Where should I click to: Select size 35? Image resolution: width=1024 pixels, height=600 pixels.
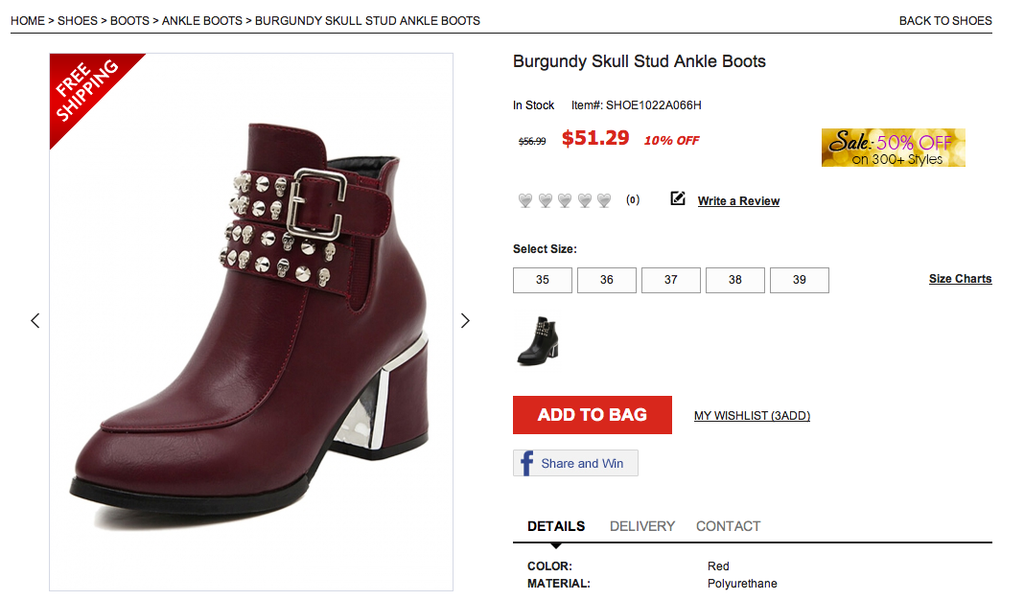542,280
